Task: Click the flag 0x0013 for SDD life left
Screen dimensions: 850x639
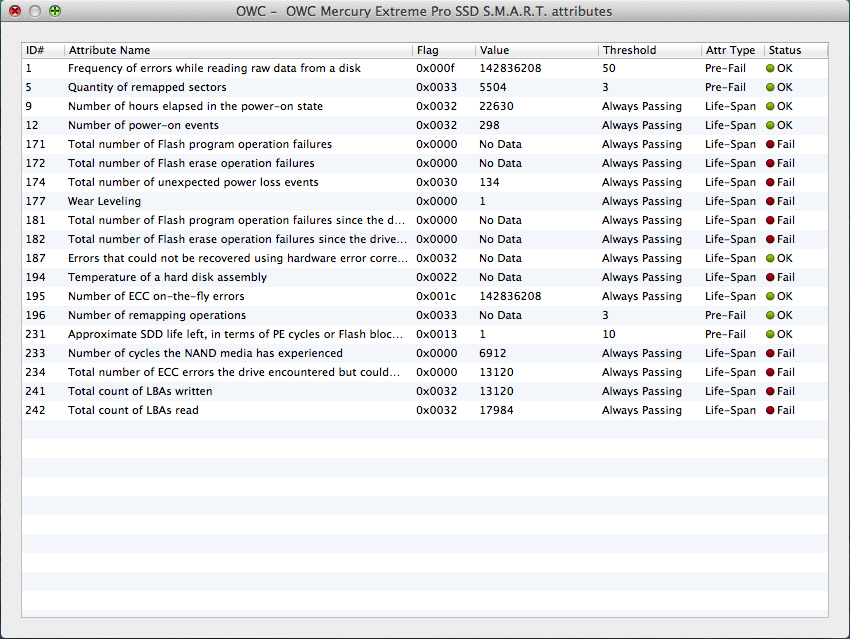Action: click(x=436, y=334)
